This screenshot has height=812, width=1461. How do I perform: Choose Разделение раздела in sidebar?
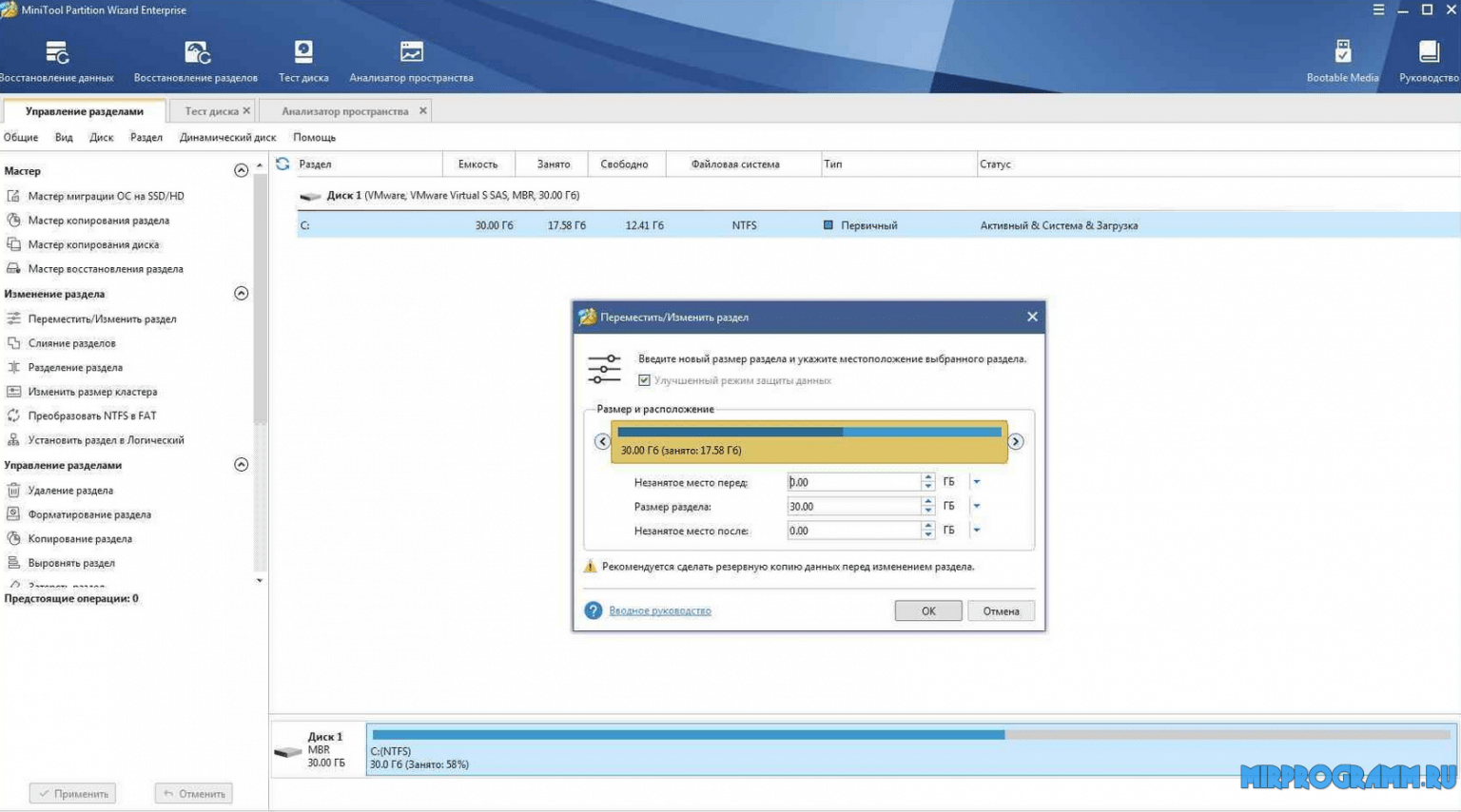74,368
